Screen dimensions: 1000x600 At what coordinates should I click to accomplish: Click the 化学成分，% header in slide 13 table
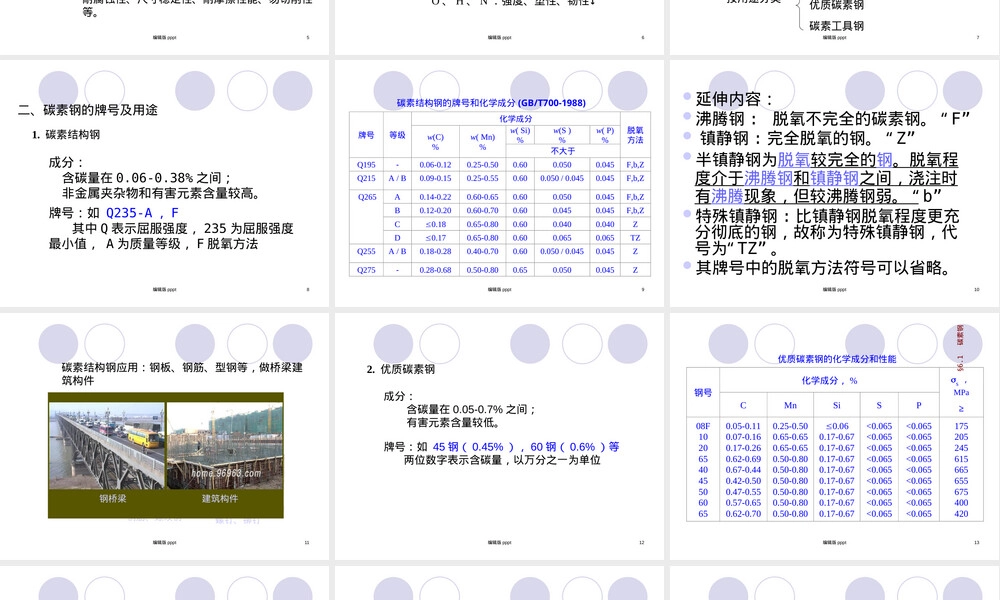830,381
